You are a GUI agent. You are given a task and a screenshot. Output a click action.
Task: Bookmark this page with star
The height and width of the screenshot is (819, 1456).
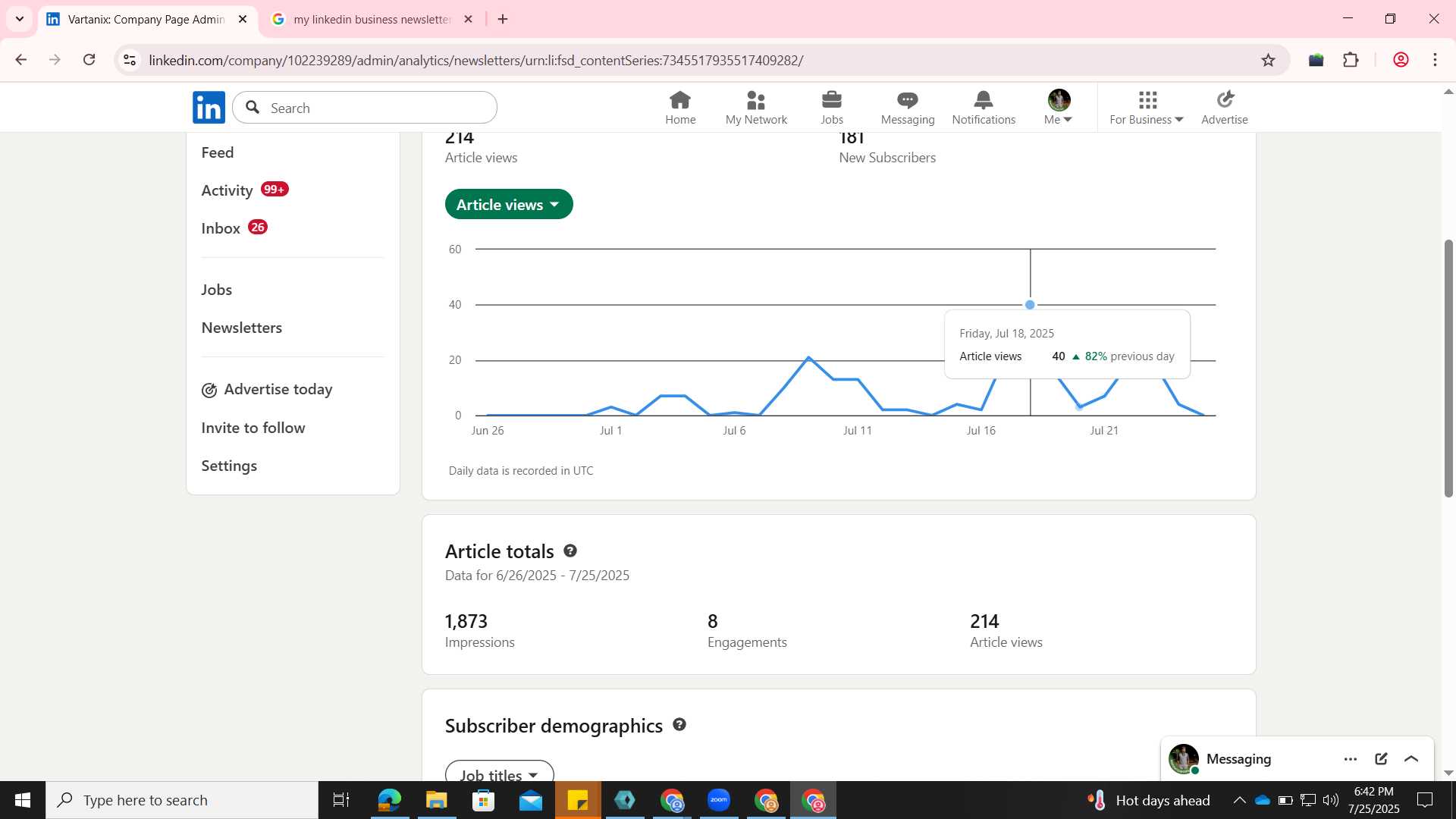(1268, 60)
